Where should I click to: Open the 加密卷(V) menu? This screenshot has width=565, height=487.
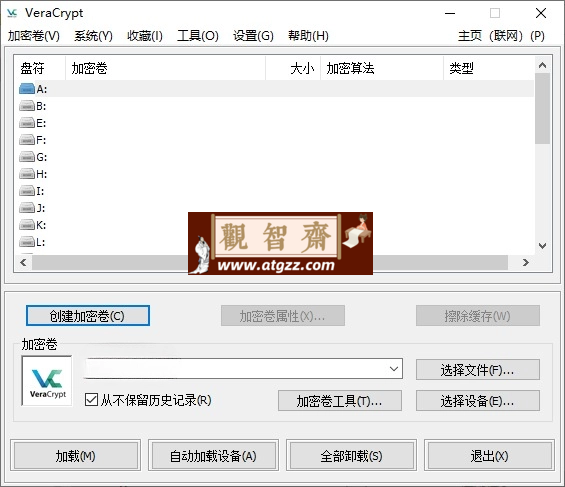pos(34,36)
